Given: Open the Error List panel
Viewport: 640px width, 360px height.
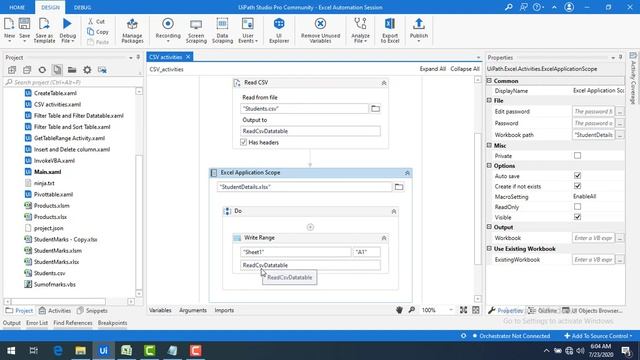Looking at the screenshot, I should (37, 323).
